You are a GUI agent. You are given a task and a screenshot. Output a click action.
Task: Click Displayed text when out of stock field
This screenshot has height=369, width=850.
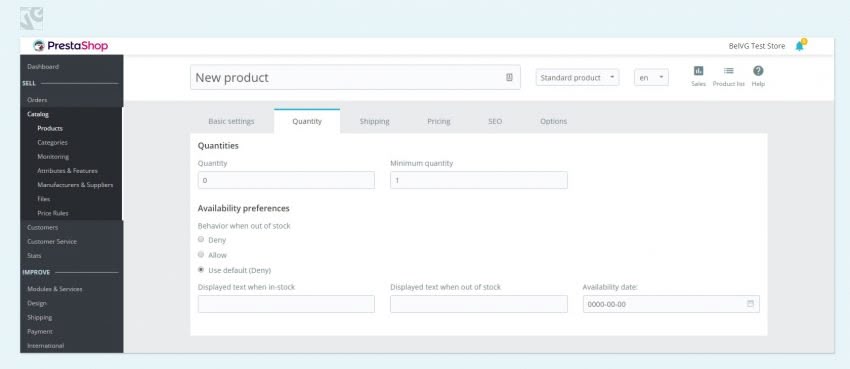click(x=479, y=304)
